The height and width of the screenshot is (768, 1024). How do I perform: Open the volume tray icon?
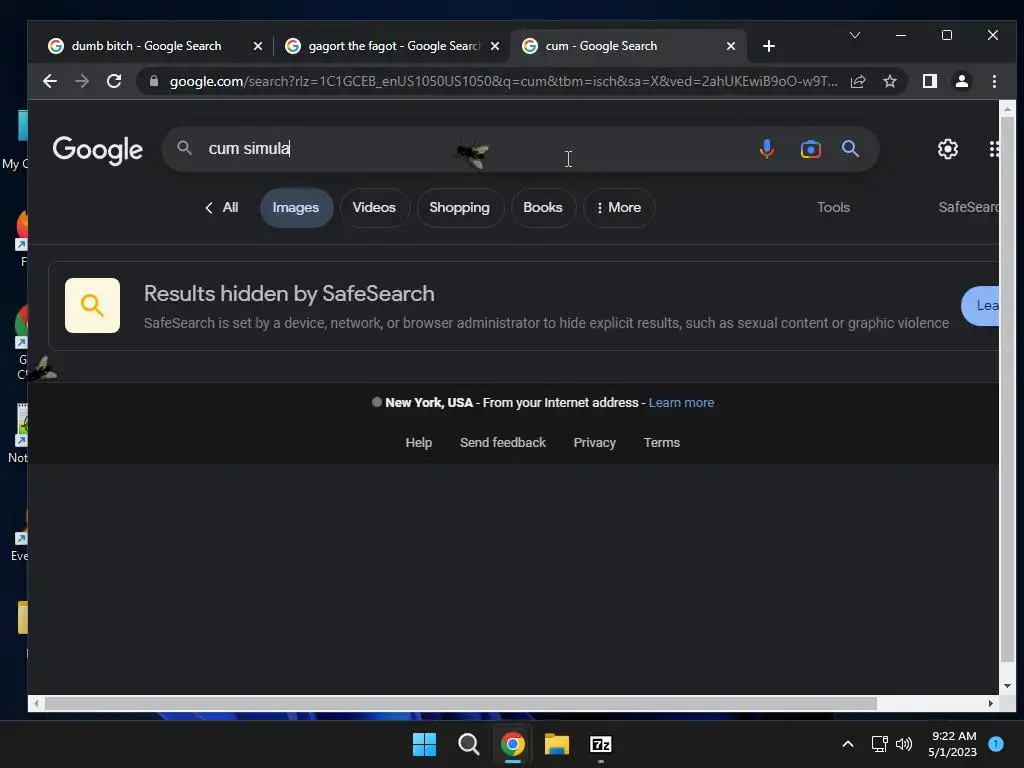(904, 744)
